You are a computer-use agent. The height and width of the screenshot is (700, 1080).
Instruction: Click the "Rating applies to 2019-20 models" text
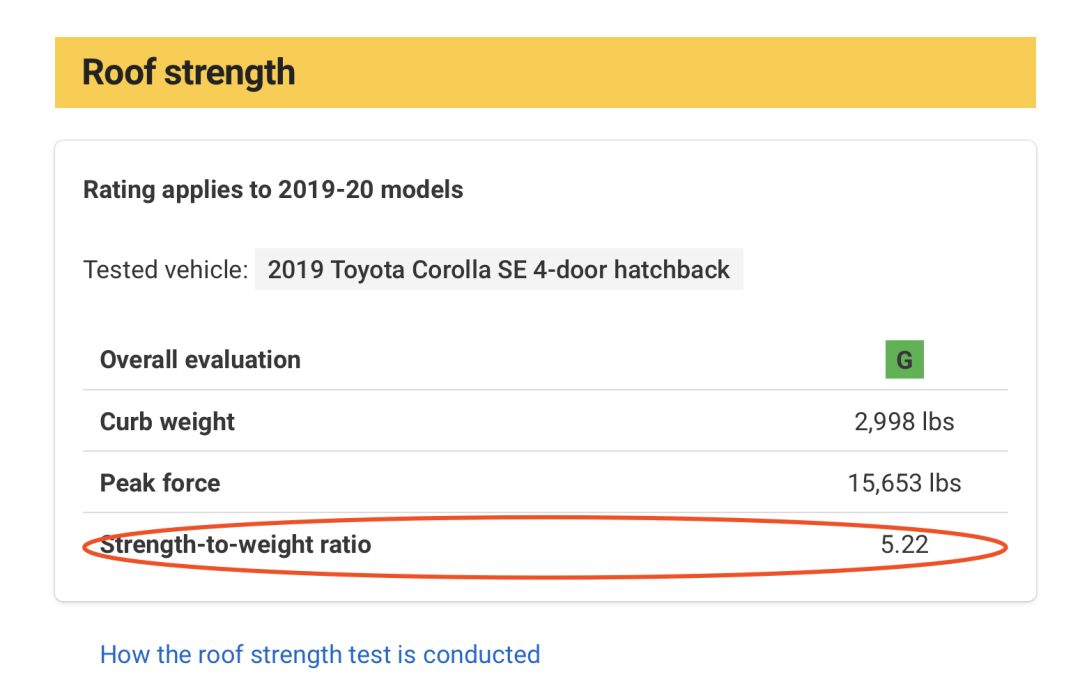tap(273, 190)
